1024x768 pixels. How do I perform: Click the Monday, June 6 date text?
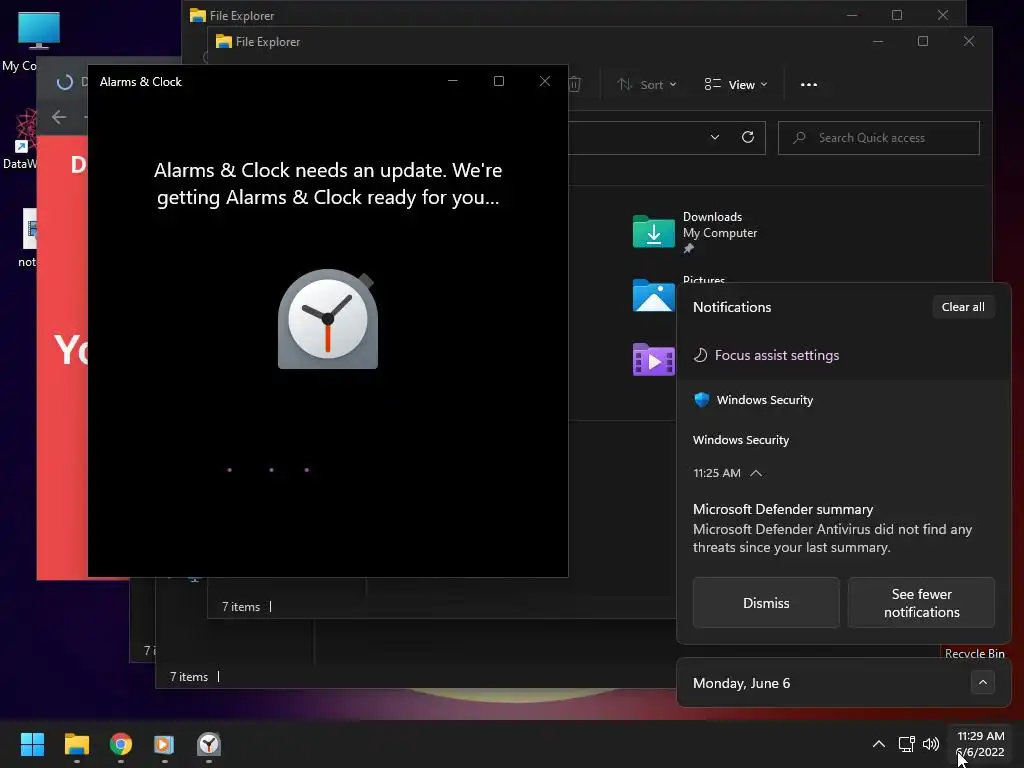pos(741,683)
